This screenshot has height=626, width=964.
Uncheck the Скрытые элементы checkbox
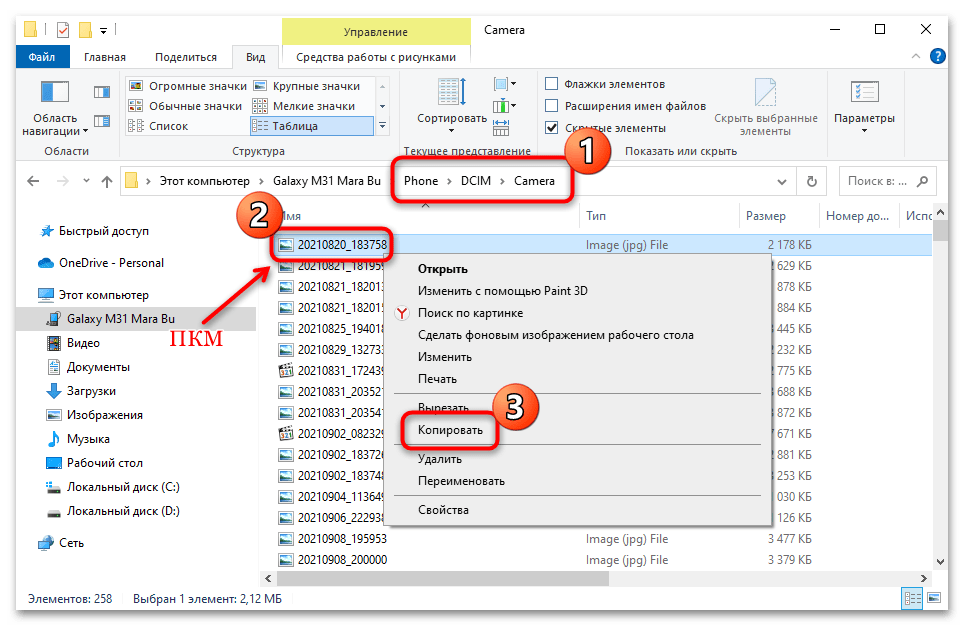coord(551,128)
